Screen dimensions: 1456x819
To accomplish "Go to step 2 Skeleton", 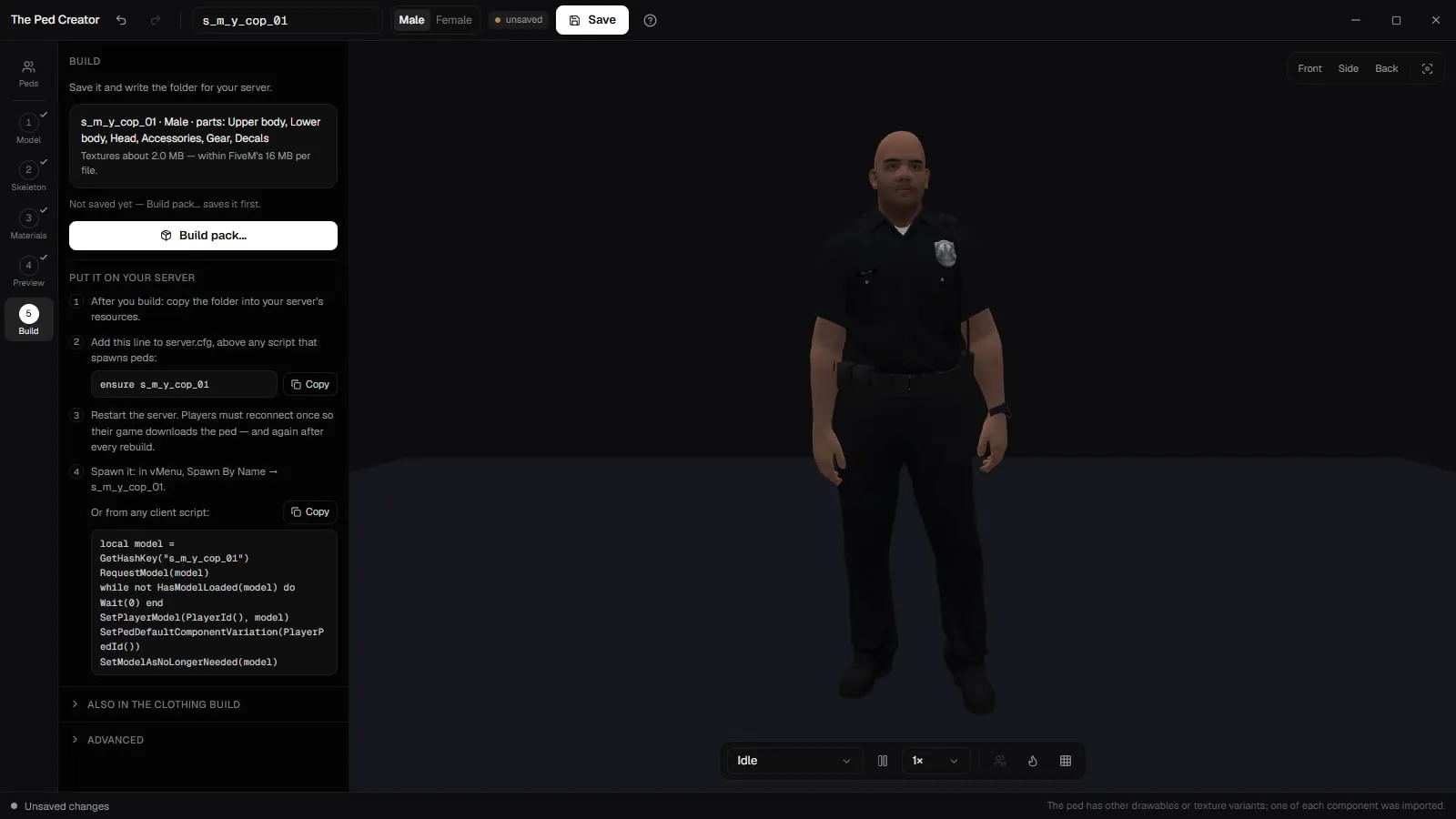I will pyautogui.click(x=28, y=177).
